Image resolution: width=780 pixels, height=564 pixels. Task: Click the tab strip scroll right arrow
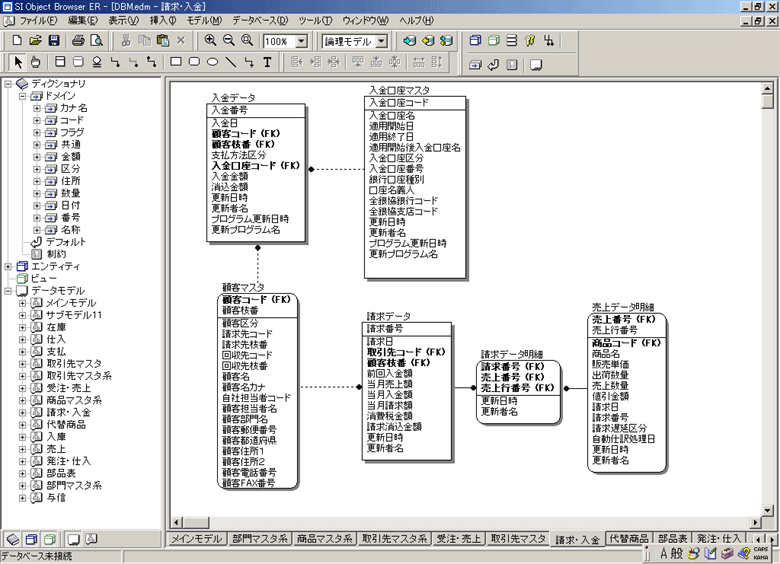click(772, 539)
